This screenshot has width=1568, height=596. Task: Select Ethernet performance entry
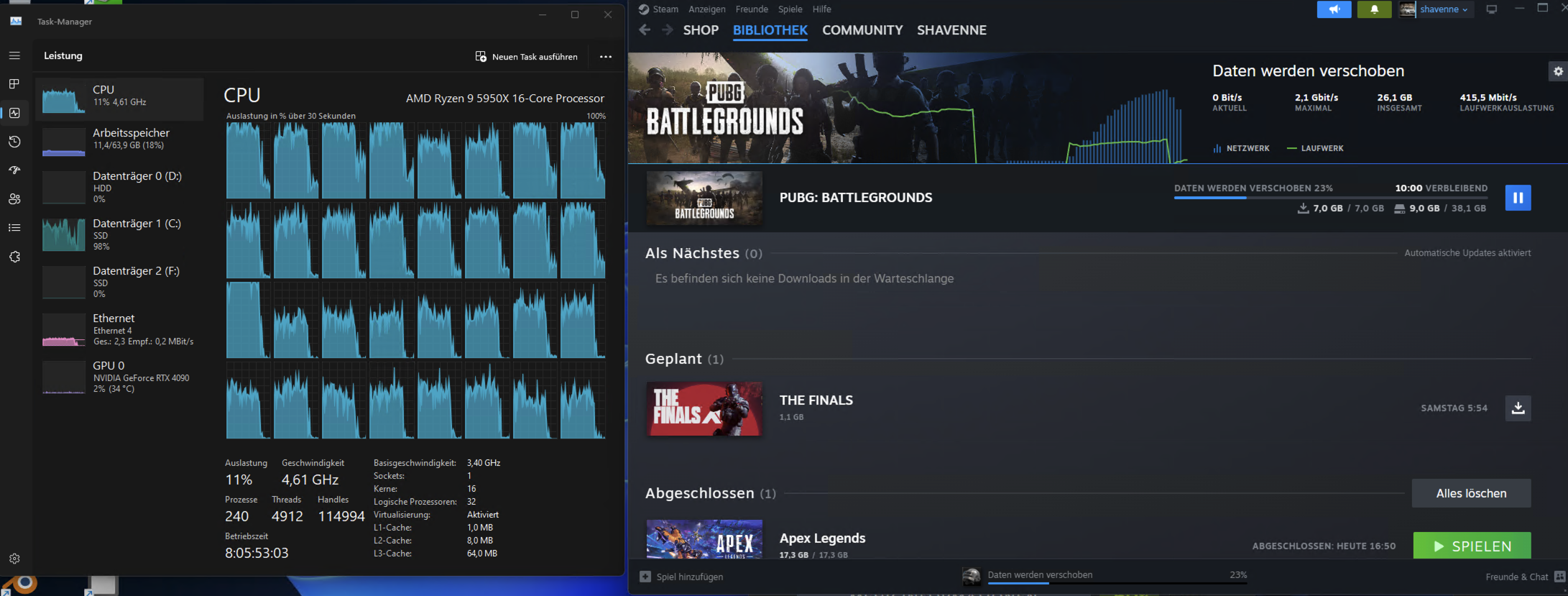point(120,329)
